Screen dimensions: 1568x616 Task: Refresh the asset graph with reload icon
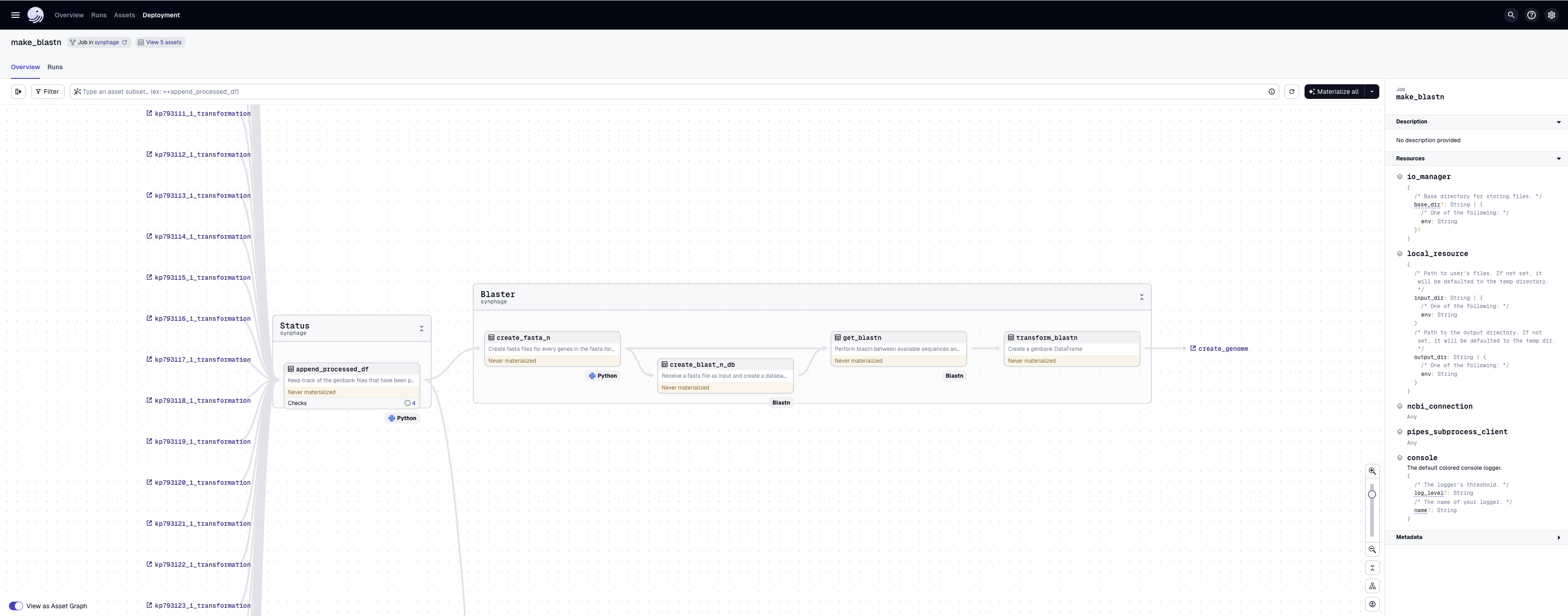pos(1292,92)
